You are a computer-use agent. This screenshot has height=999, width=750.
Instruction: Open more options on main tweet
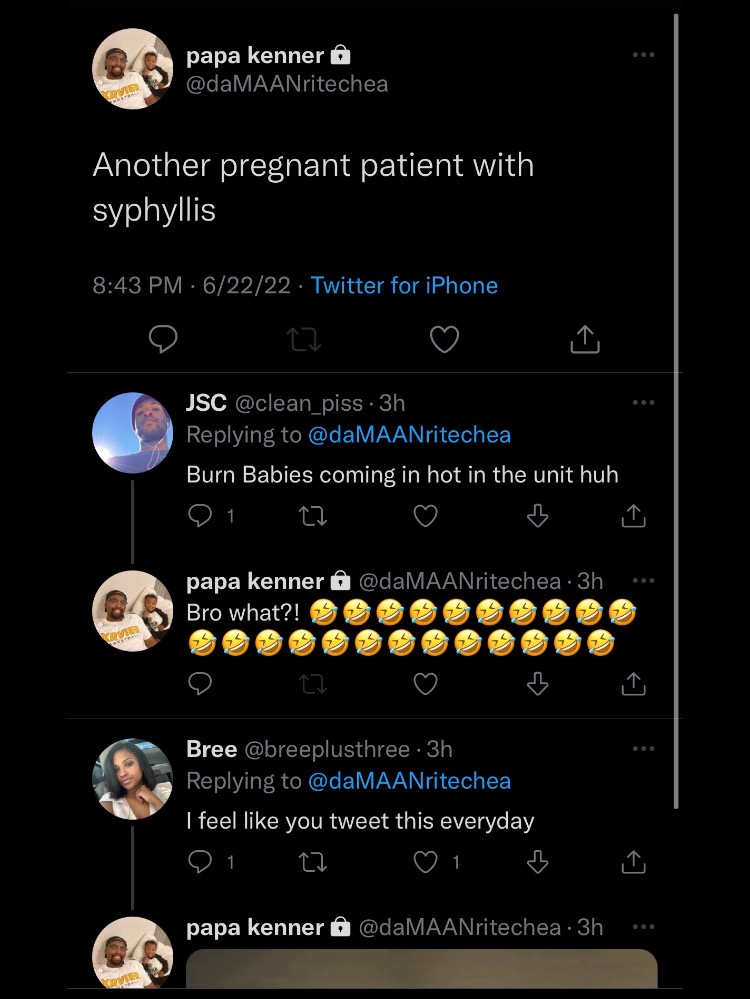tap(643, 55)
